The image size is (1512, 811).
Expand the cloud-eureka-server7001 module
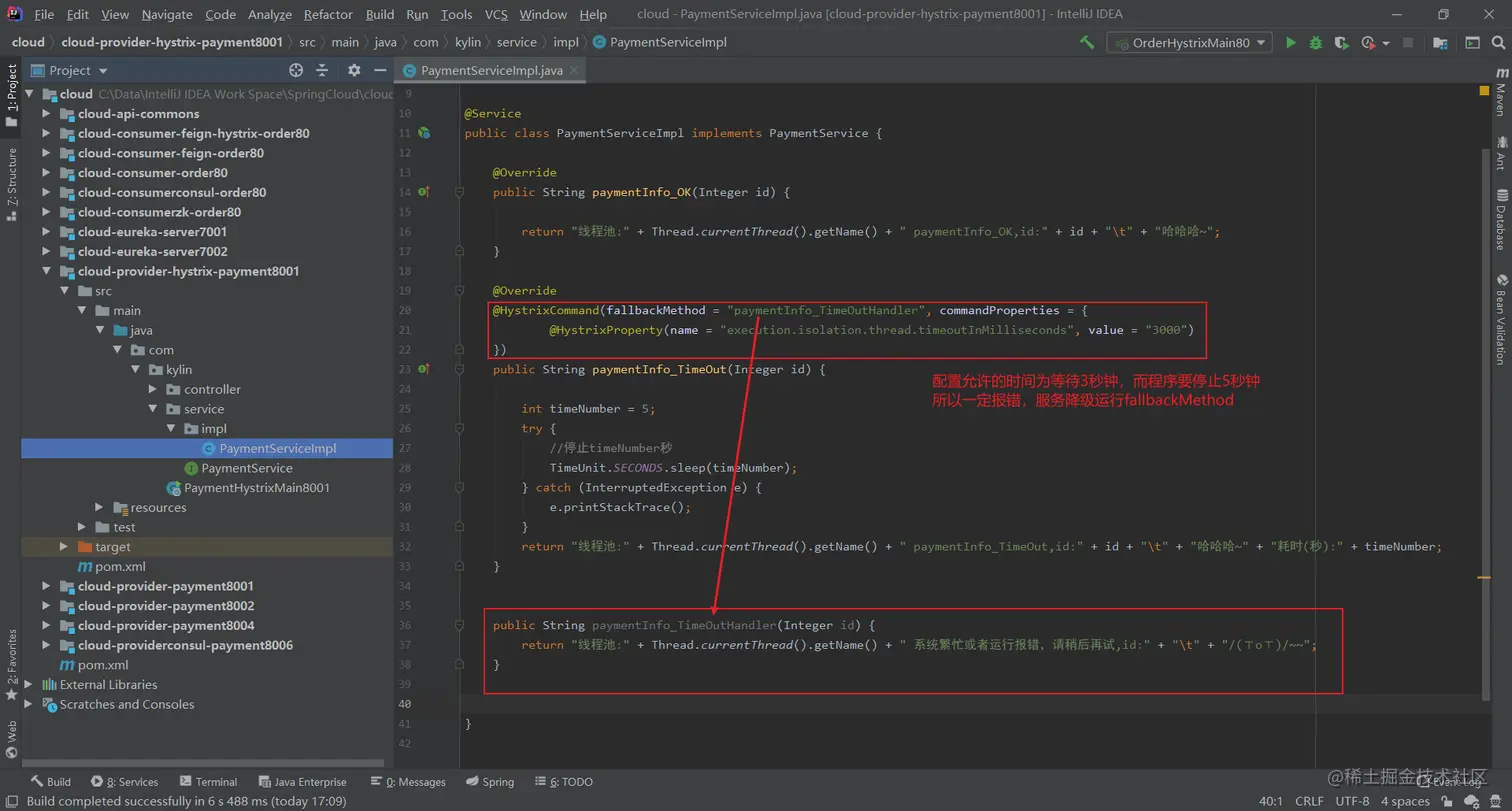pyautogui.click(x=46, y=232)
